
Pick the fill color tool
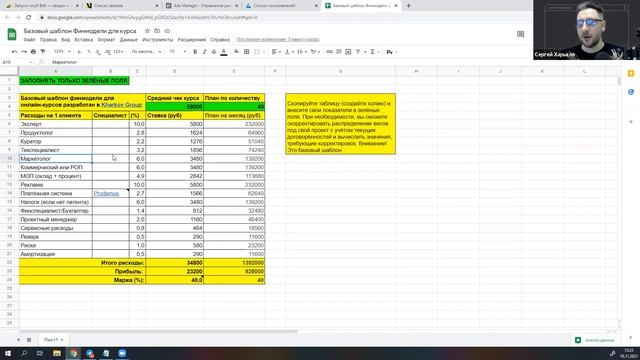point(236,52)
